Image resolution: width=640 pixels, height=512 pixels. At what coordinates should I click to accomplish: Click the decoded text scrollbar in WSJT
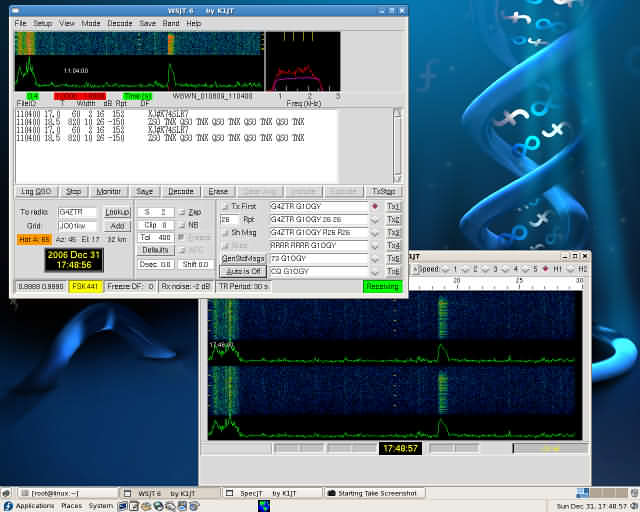point(397,146)
